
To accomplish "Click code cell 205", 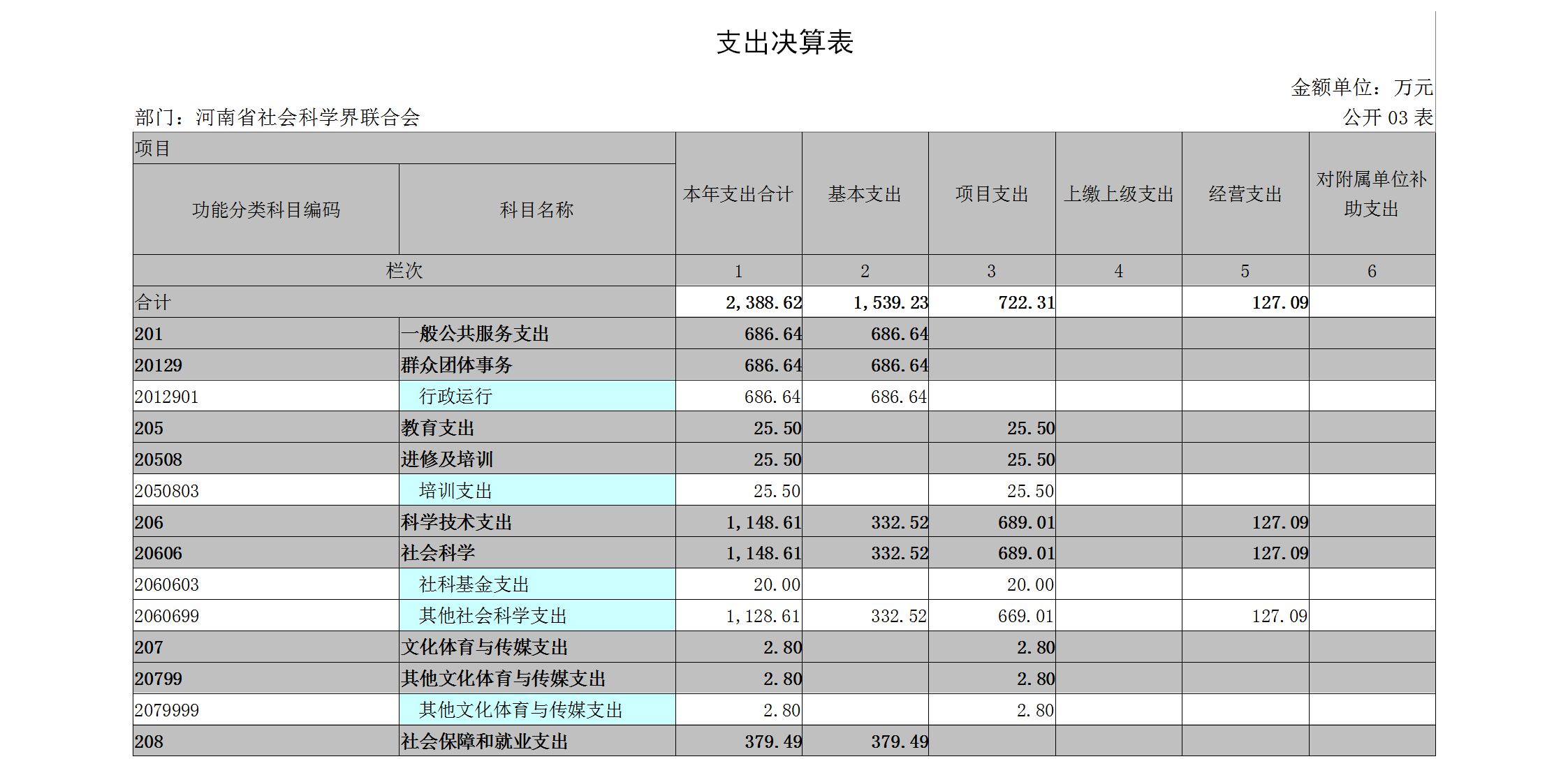I will point(266,427).
